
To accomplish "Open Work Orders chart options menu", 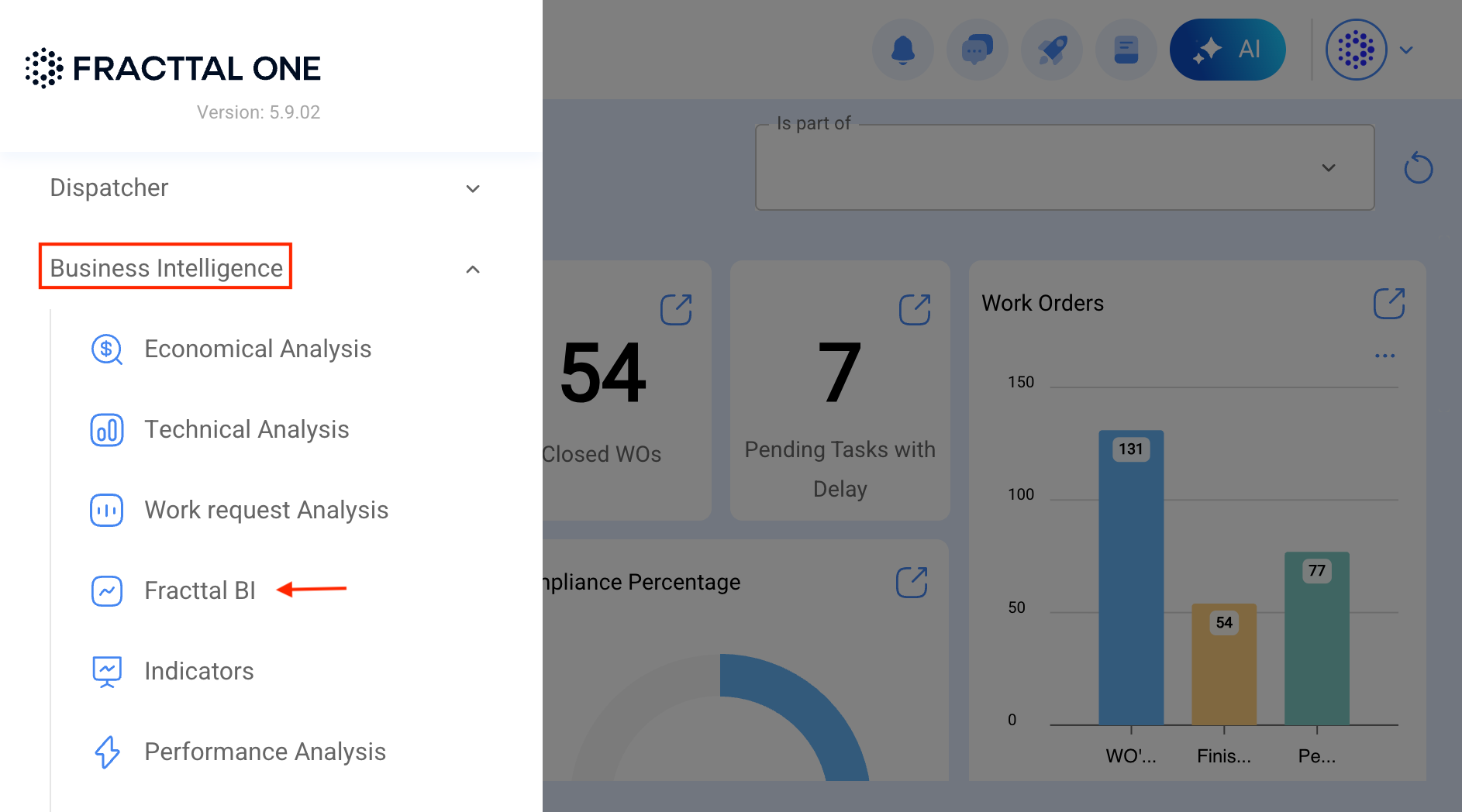I will [x=1385, y=356].
